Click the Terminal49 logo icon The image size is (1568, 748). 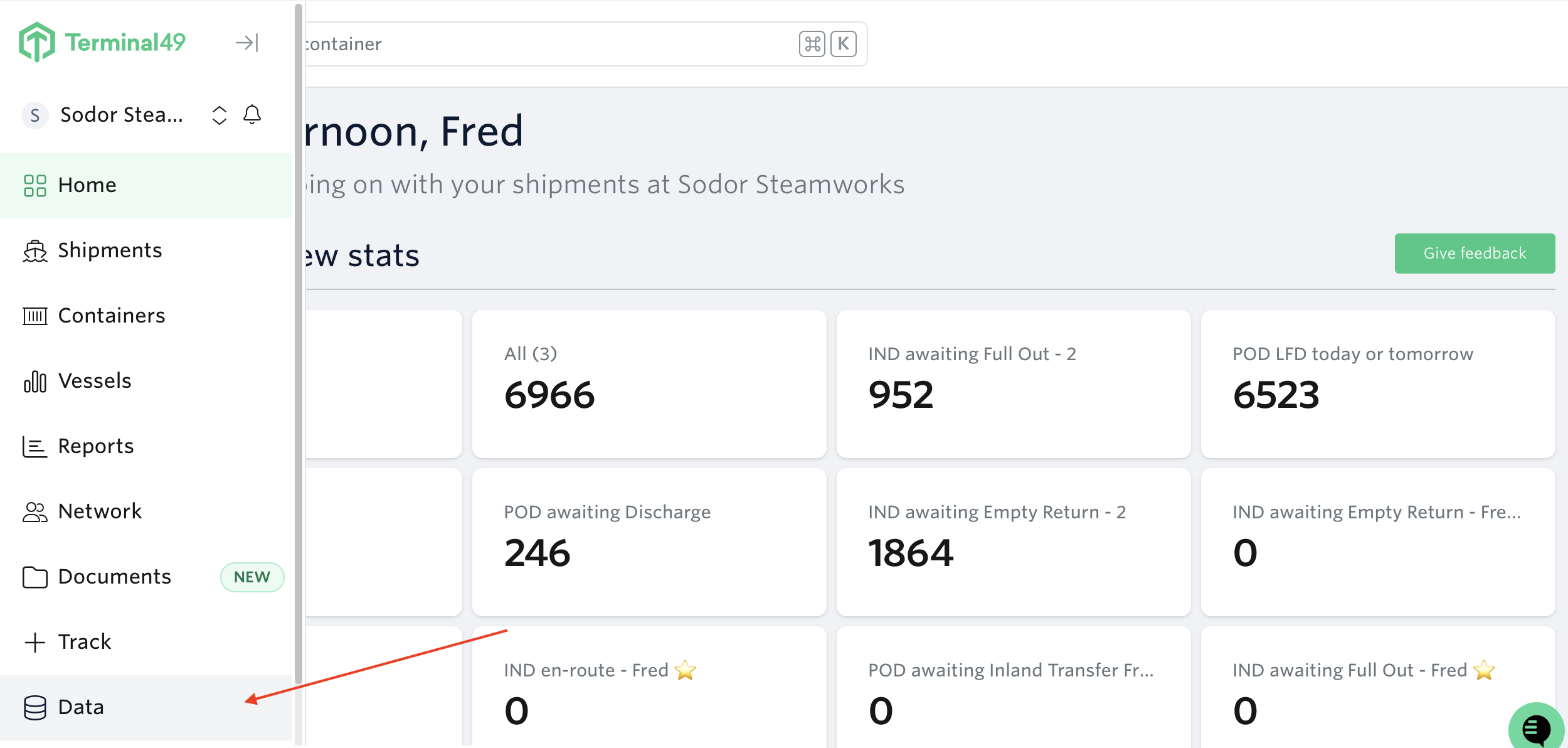[x=37, y=43]
